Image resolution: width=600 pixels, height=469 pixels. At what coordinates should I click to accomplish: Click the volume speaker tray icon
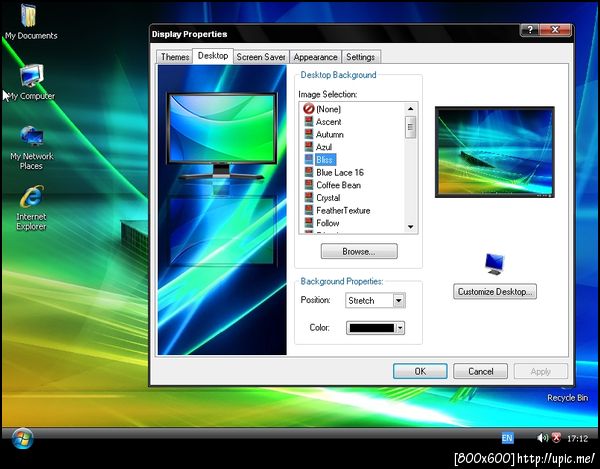[542, 438]
